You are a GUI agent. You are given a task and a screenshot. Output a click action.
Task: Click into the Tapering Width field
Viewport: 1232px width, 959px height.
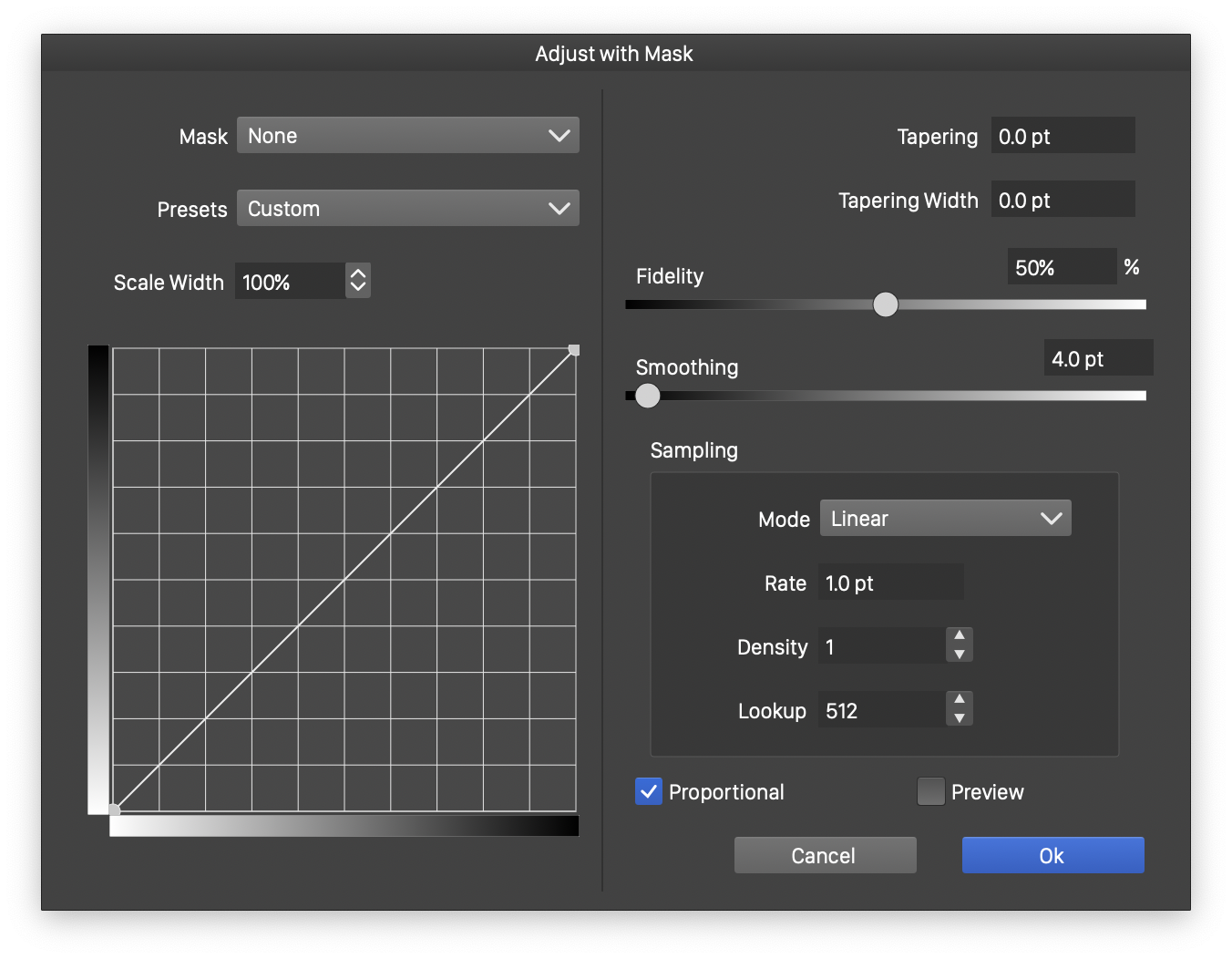click(x=1063, y=200)
